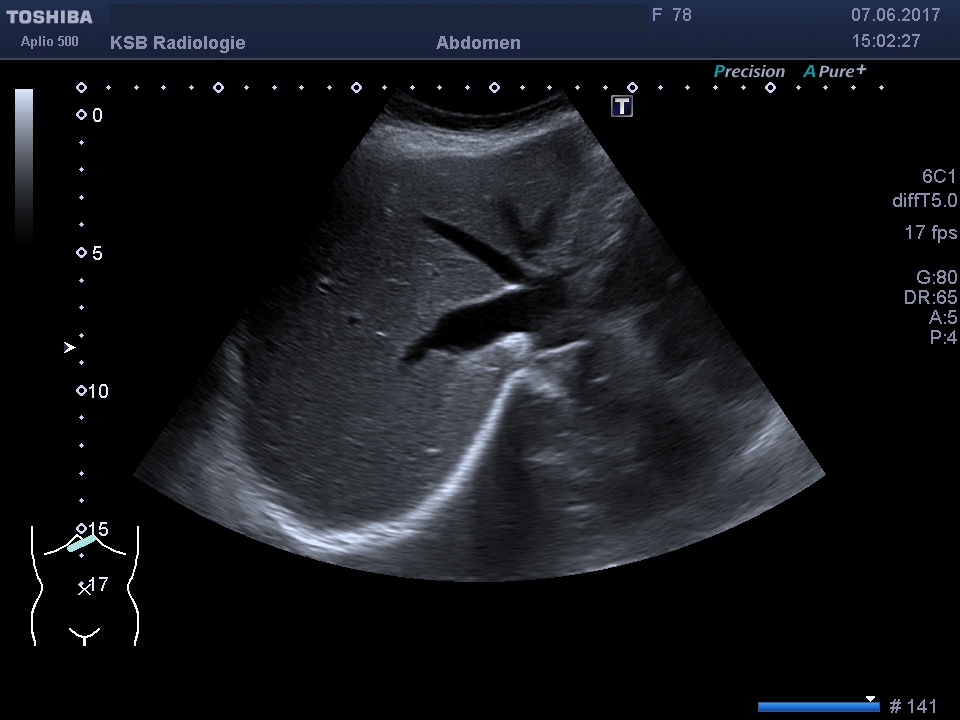
Task: Click the time '15:02:27'
Action: 886,41
